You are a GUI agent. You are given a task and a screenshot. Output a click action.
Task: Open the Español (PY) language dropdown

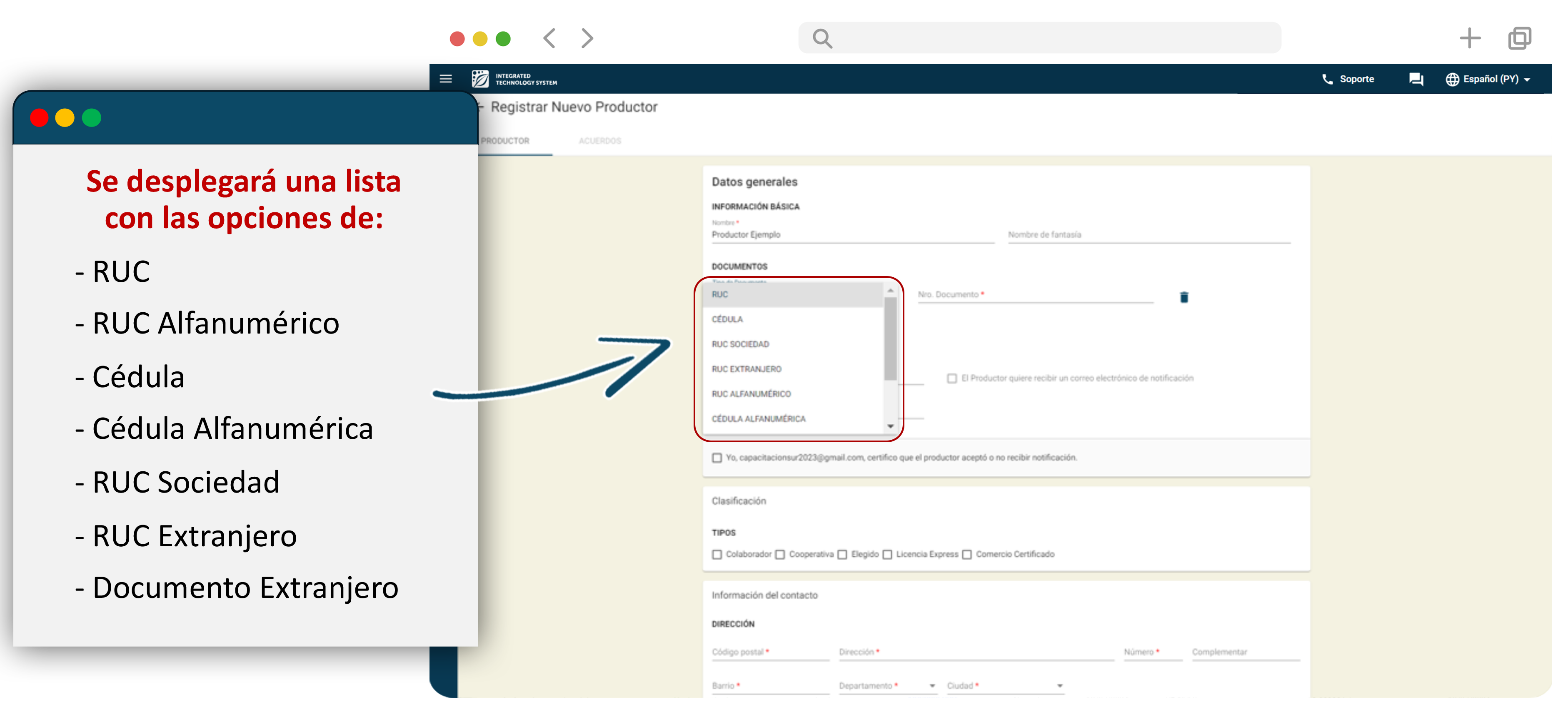(x=1489, y=79)
